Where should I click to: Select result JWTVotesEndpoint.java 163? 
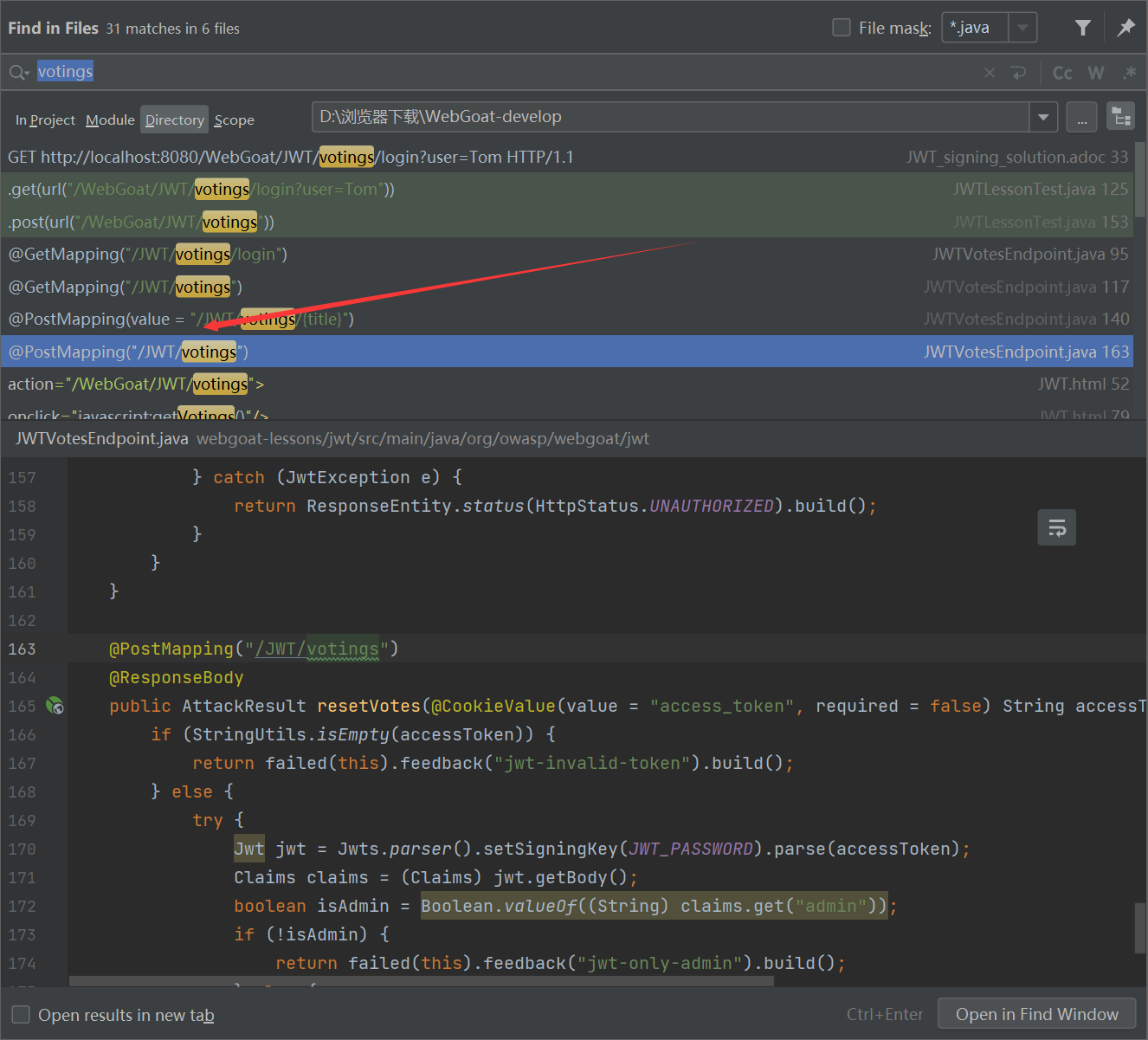click(567, 352)
